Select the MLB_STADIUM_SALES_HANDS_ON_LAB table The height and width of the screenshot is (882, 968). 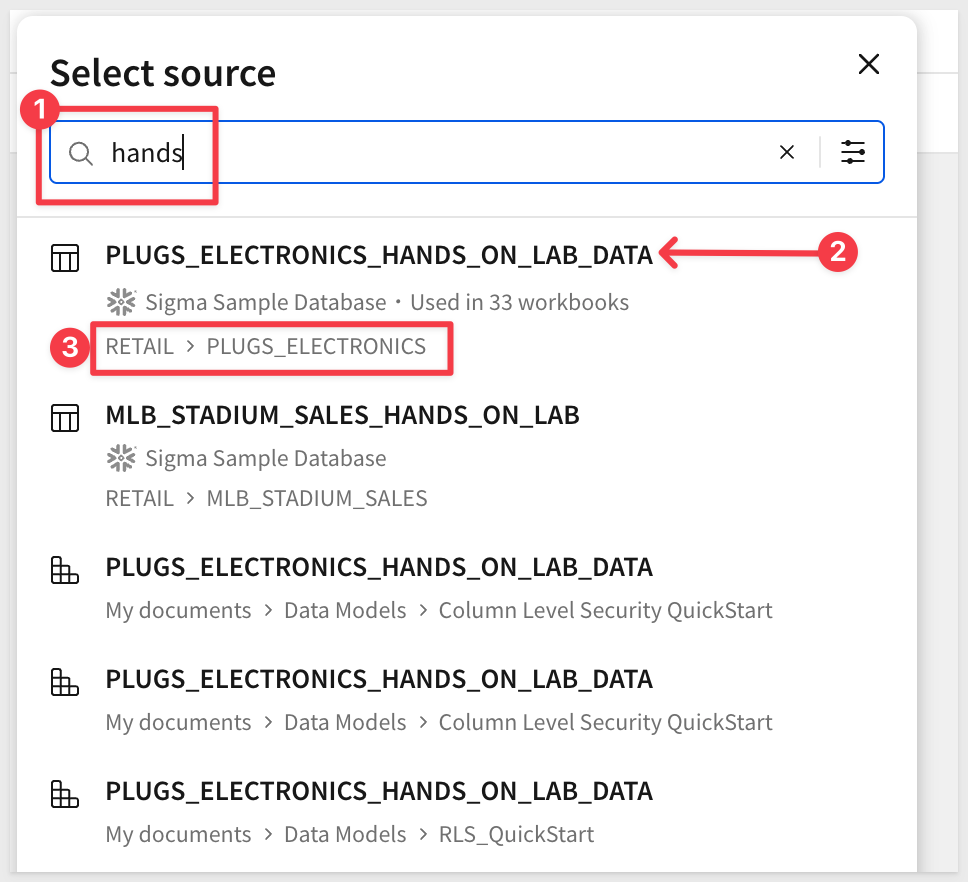tap(342, 414)
